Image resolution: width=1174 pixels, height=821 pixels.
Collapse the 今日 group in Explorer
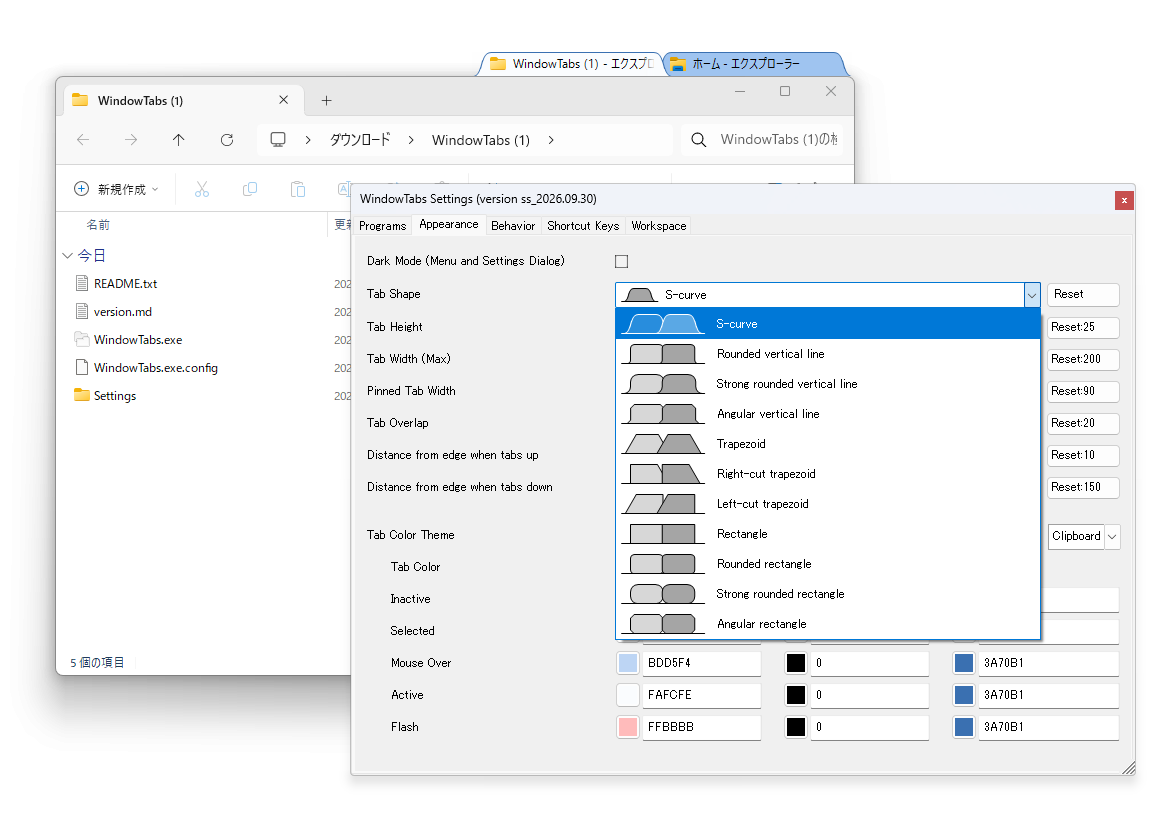point(67,256)
